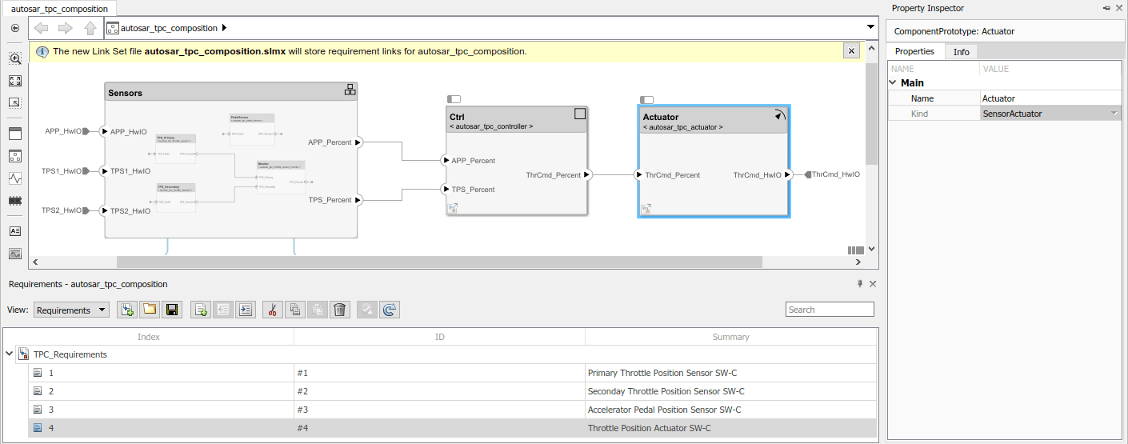Screen dimensions: 1128x444
Task: Click the Index column header
Action: pos(149,337)
